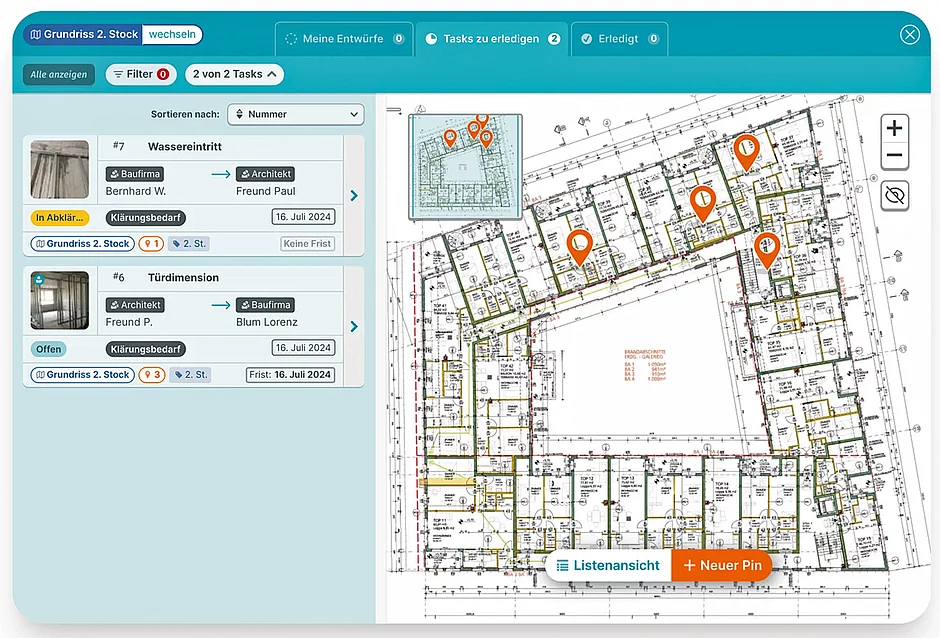940x638 pixels.
Task: Switch to Meine Entwürfe tab
Action: pyautogui.click(x=344, y=39)
